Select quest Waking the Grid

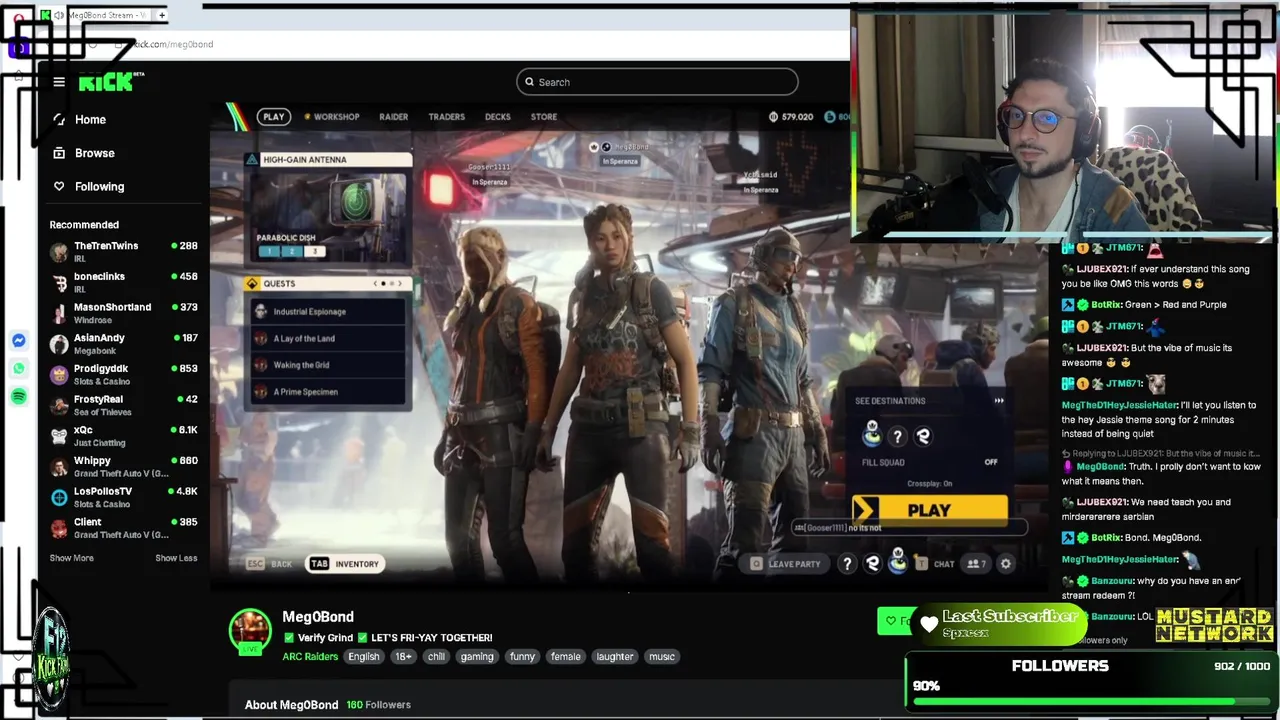tap(329, 365)
